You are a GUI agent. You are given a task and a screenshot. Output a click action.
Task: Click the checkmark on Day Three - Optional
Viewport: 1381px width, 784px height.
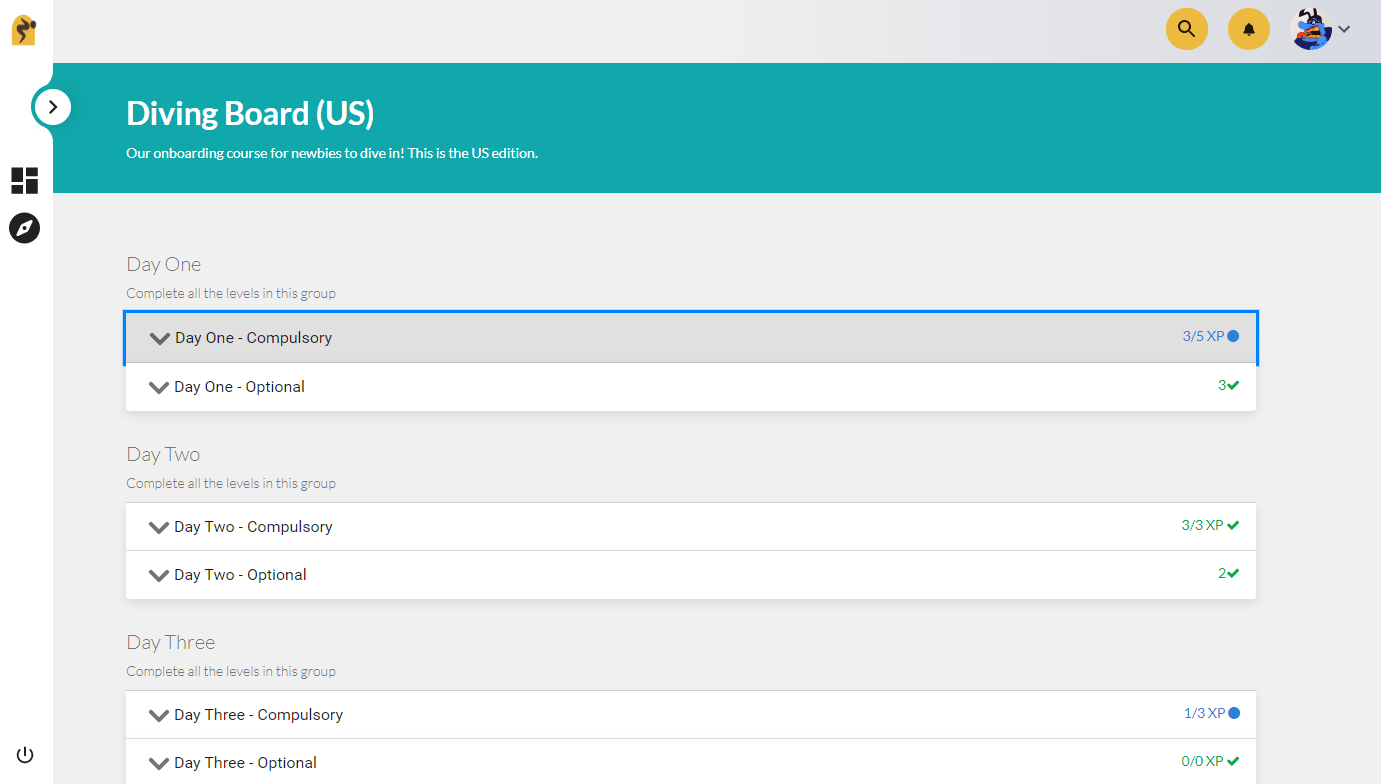pos(1233,761)
